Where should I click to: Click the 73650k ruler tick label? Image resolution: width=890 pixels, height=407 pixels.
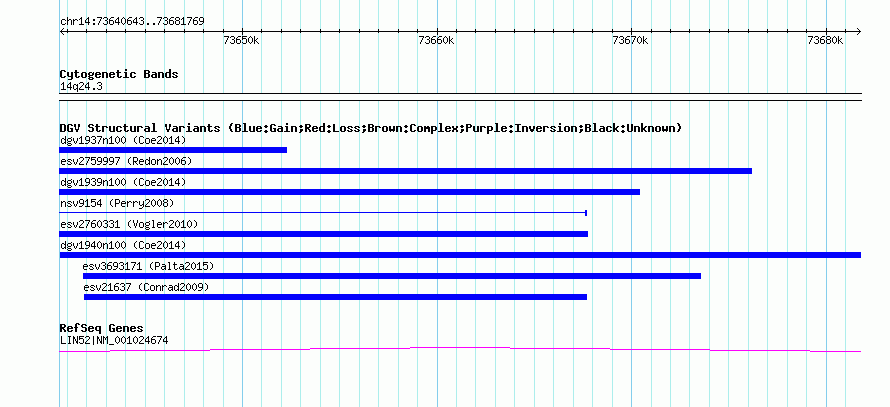pos(242,40)
